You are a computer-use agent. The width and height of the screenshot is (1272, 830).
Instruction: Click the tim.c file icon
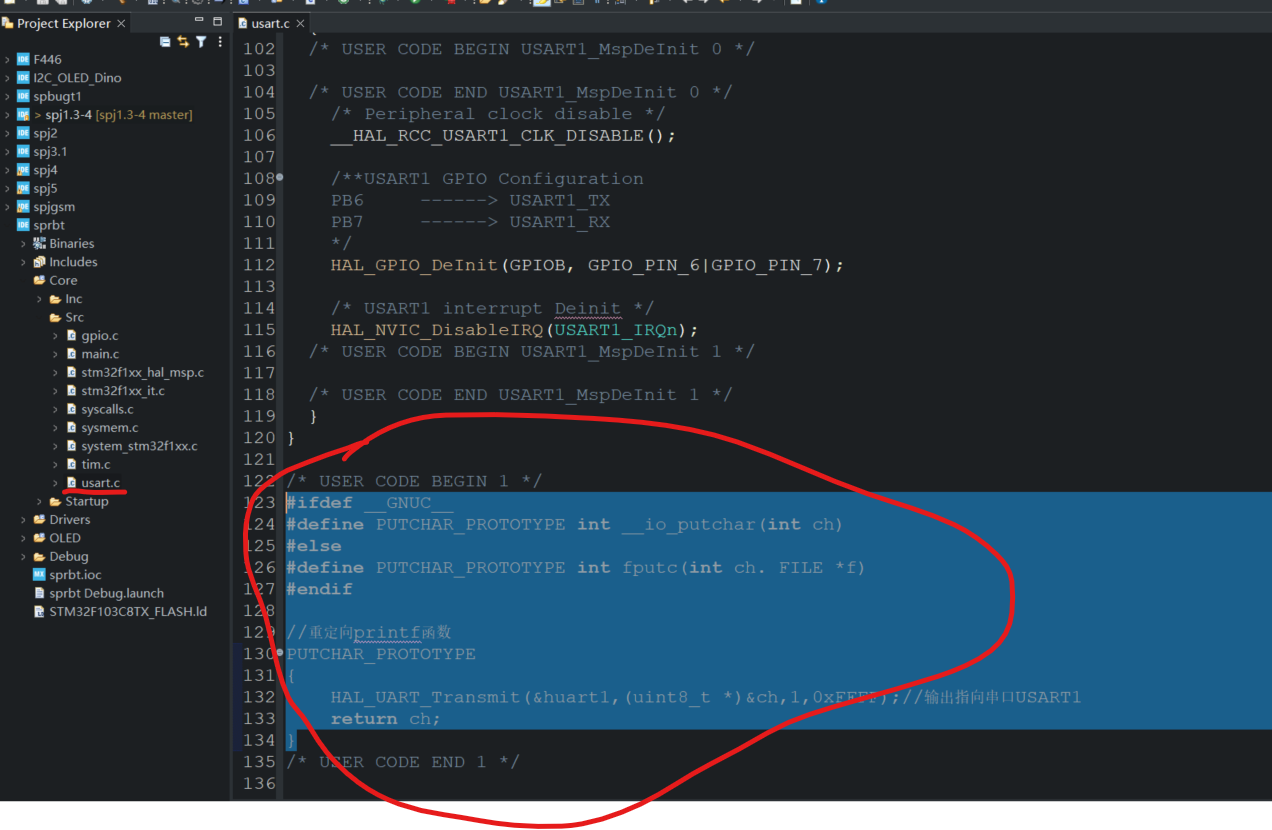tap(71, 464)
